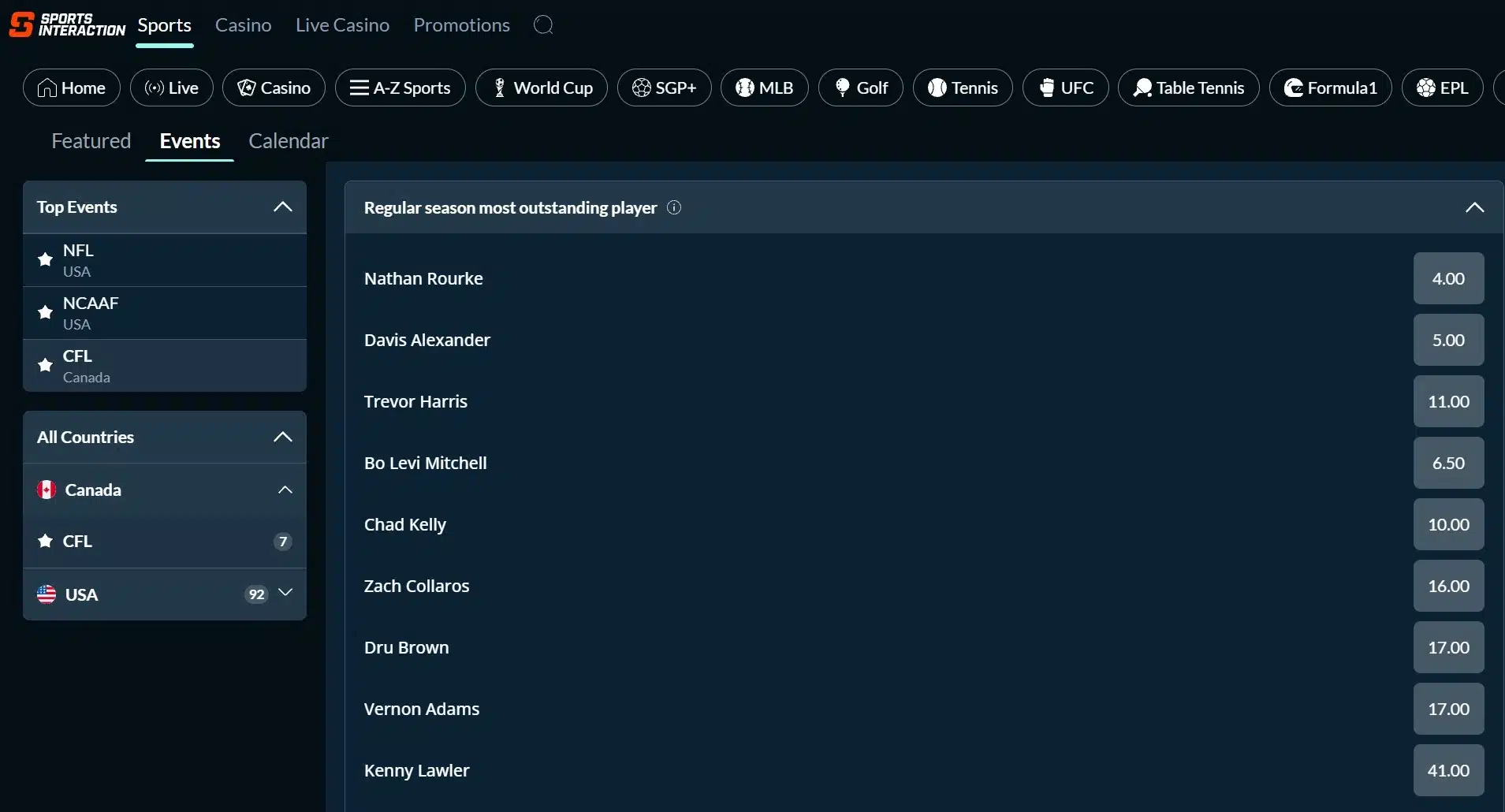Screen dimensions: 1505x812
Task: Click the star beside CFL Canada in Top Events
Action: click(x=45, y=365)
